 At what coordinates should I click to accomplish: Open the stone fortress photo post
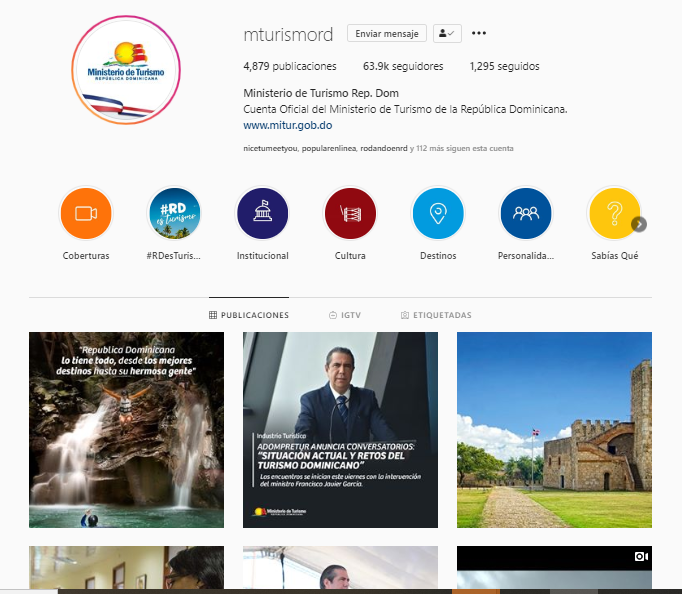(x=555, y=430)
